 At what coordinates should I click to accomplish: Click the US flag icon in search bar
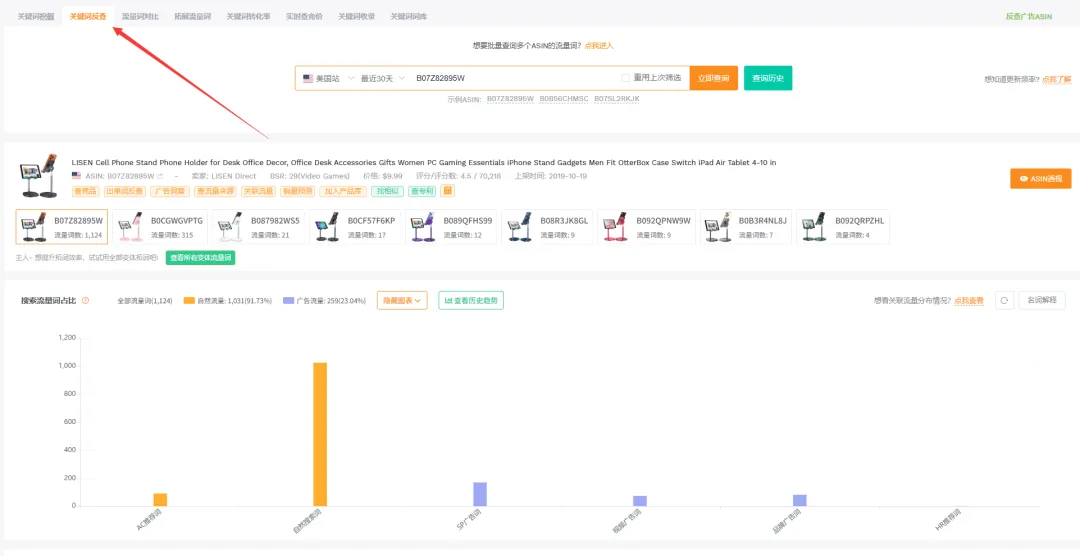point(308,79)
